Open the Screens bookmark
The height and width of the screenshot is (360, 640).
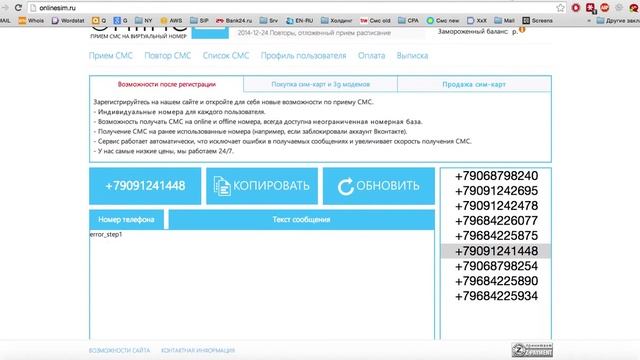coord(538,20)
